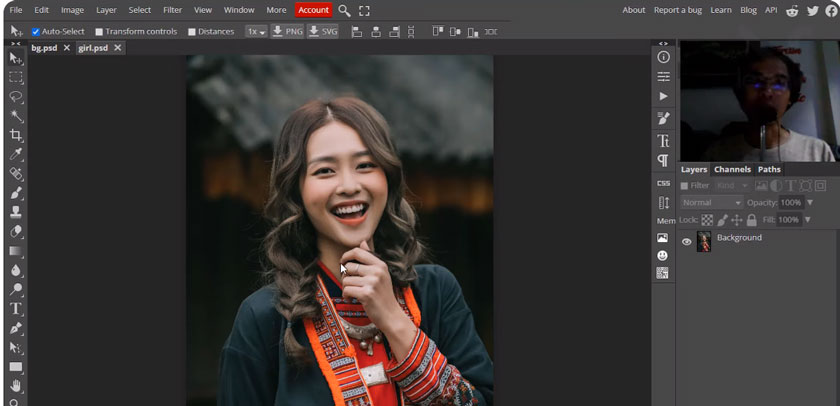
Task: Collapse the right panel with arrows
Action: (x=663, y=43)
